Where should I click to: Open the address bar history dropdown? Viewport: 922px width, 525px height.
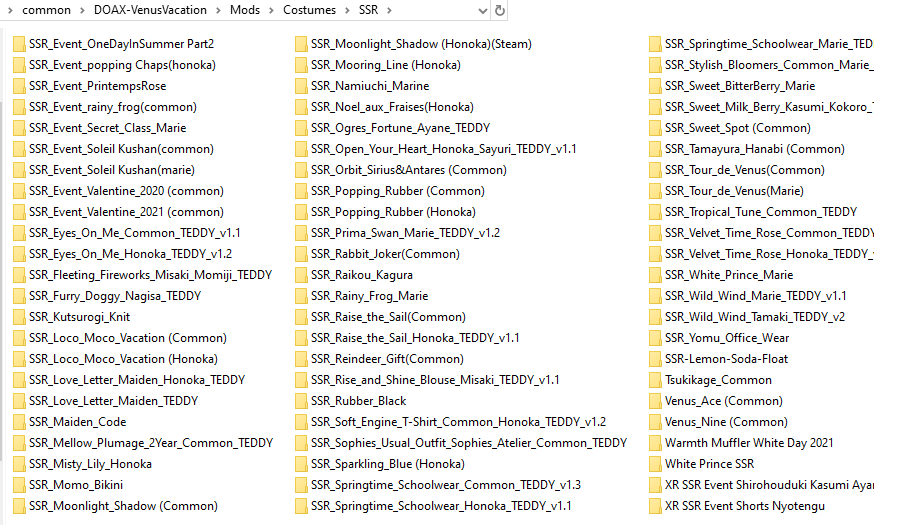click(483, 10)
